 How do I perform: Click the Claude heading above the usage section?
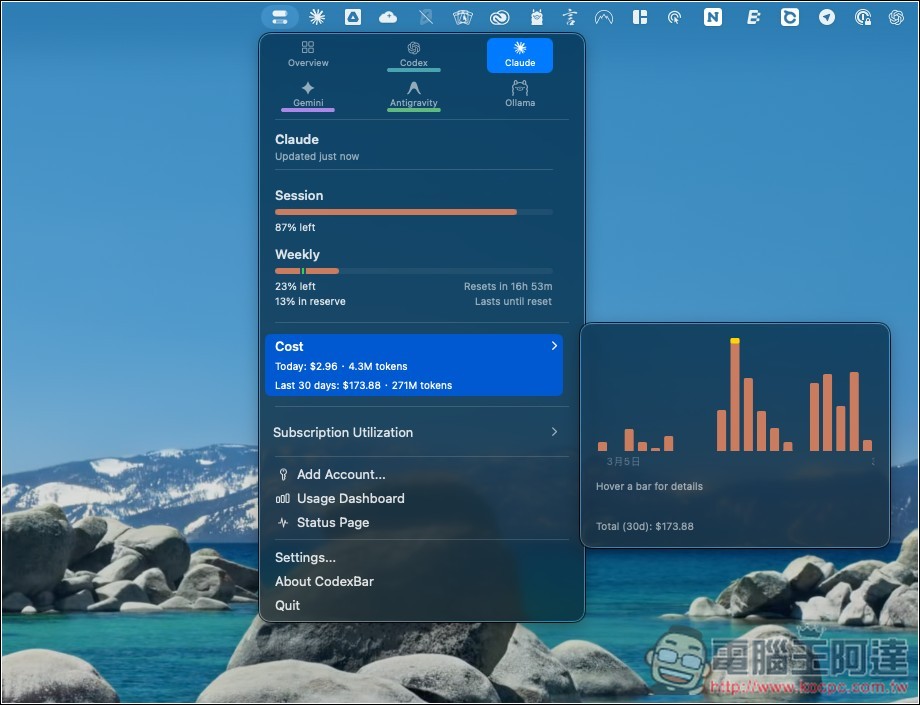297,140
